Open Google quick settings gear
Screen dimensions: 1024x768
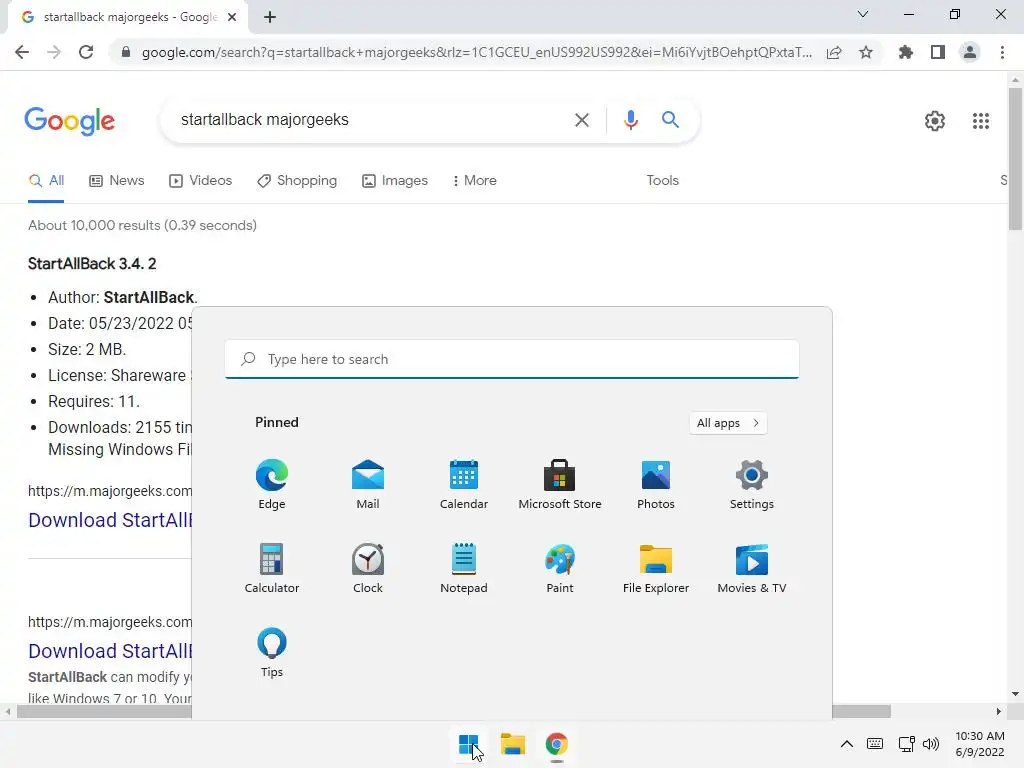pyautogui.click(x=935, y=121)
